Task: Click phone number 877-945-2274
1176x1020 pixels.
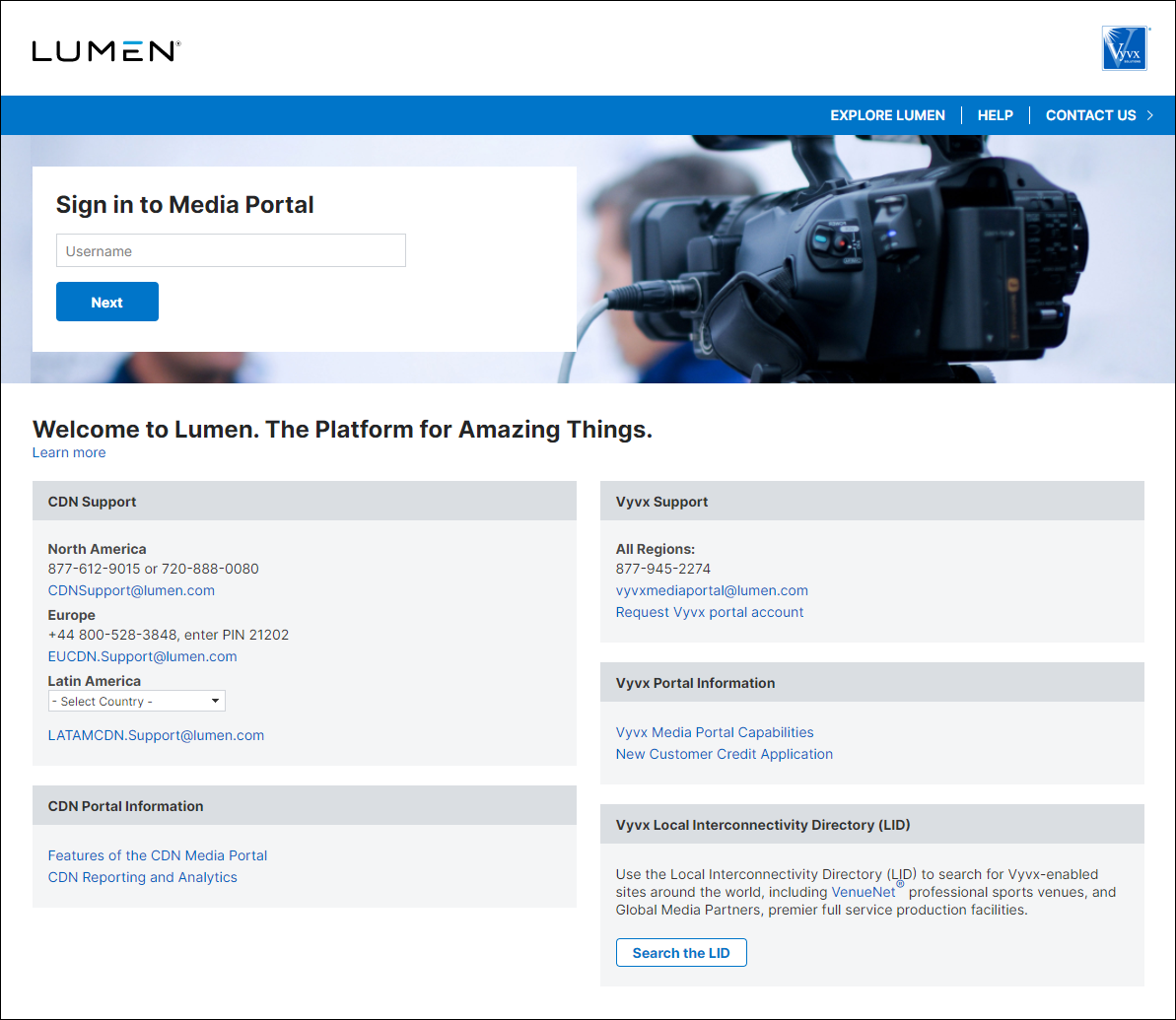Action: pos(663,569)
